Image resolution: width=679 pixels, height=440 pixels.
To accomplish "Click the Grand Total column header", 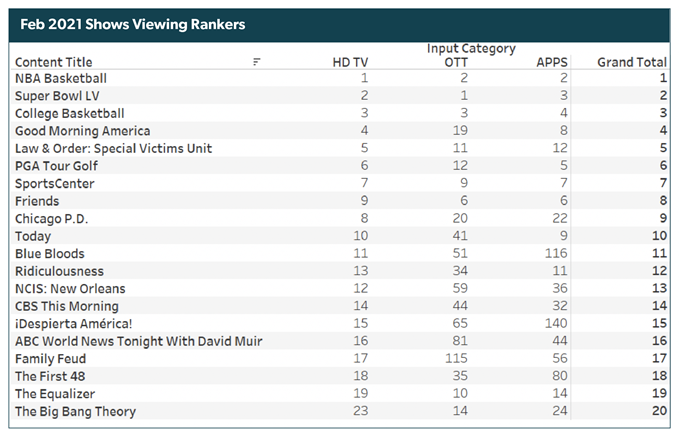I will coord(632,62).
